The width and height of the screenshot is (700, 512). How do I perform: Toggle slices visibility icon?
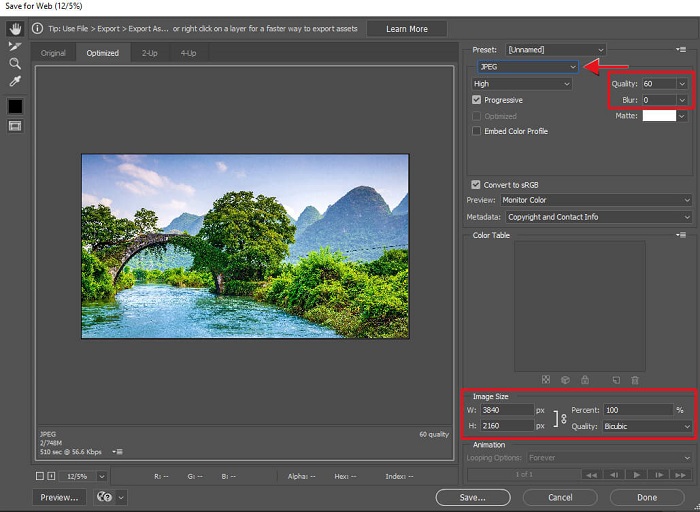15,126
